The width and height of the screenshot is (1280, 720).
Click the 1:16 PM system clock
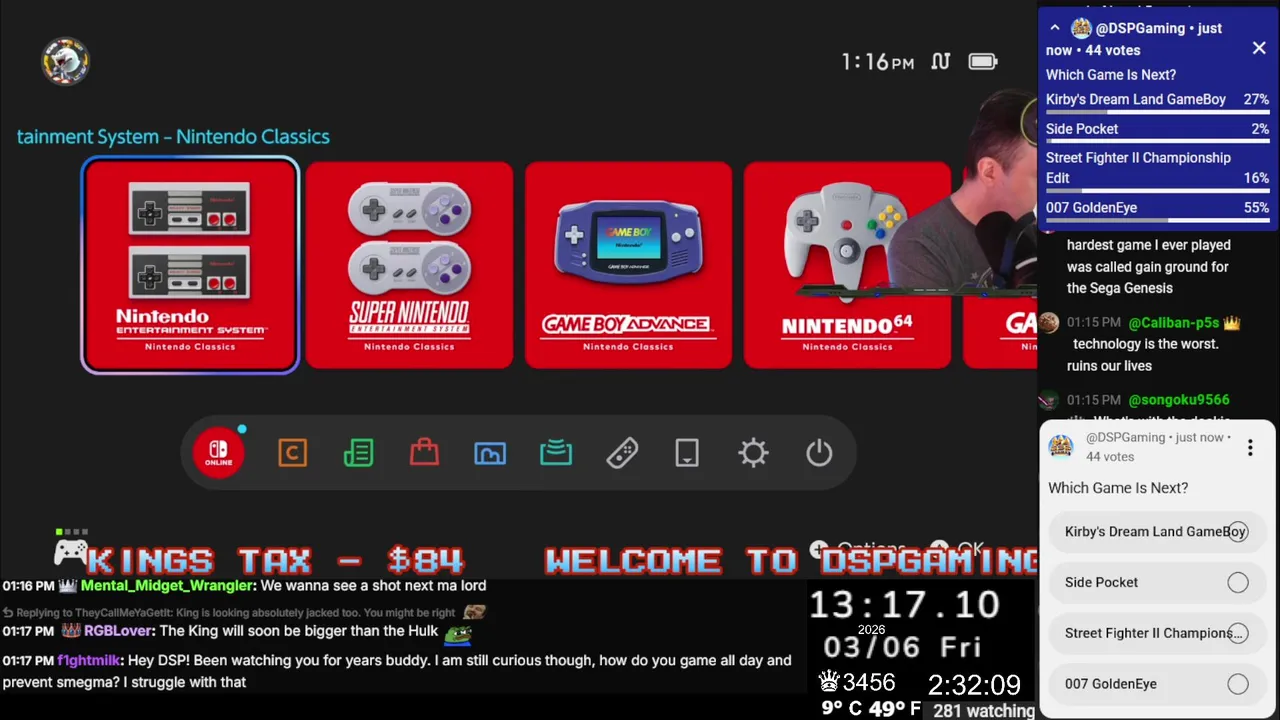point(877,62)
